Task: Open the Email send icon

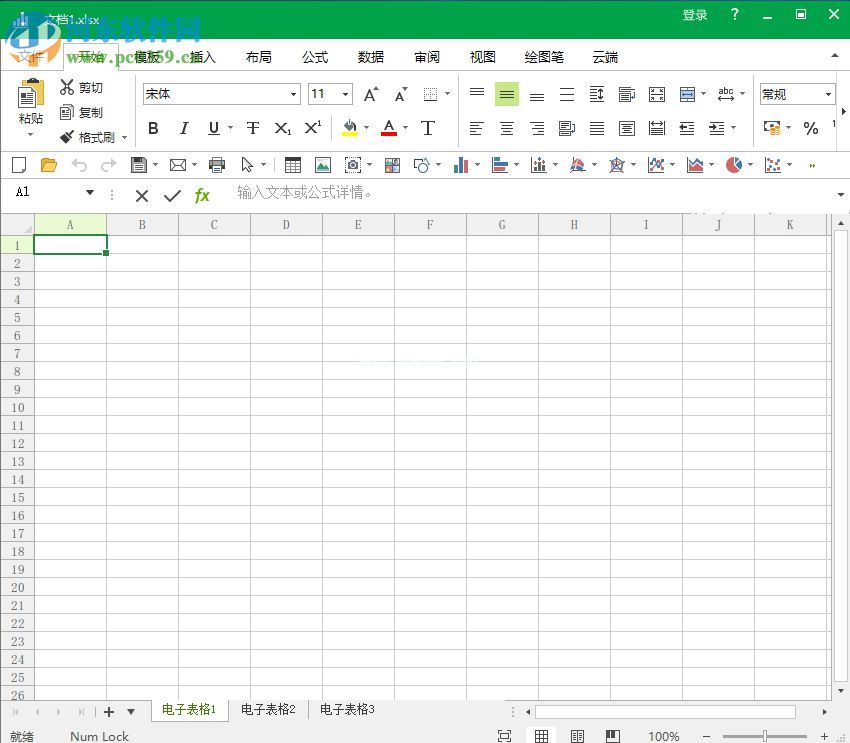Action: (177, 164)
